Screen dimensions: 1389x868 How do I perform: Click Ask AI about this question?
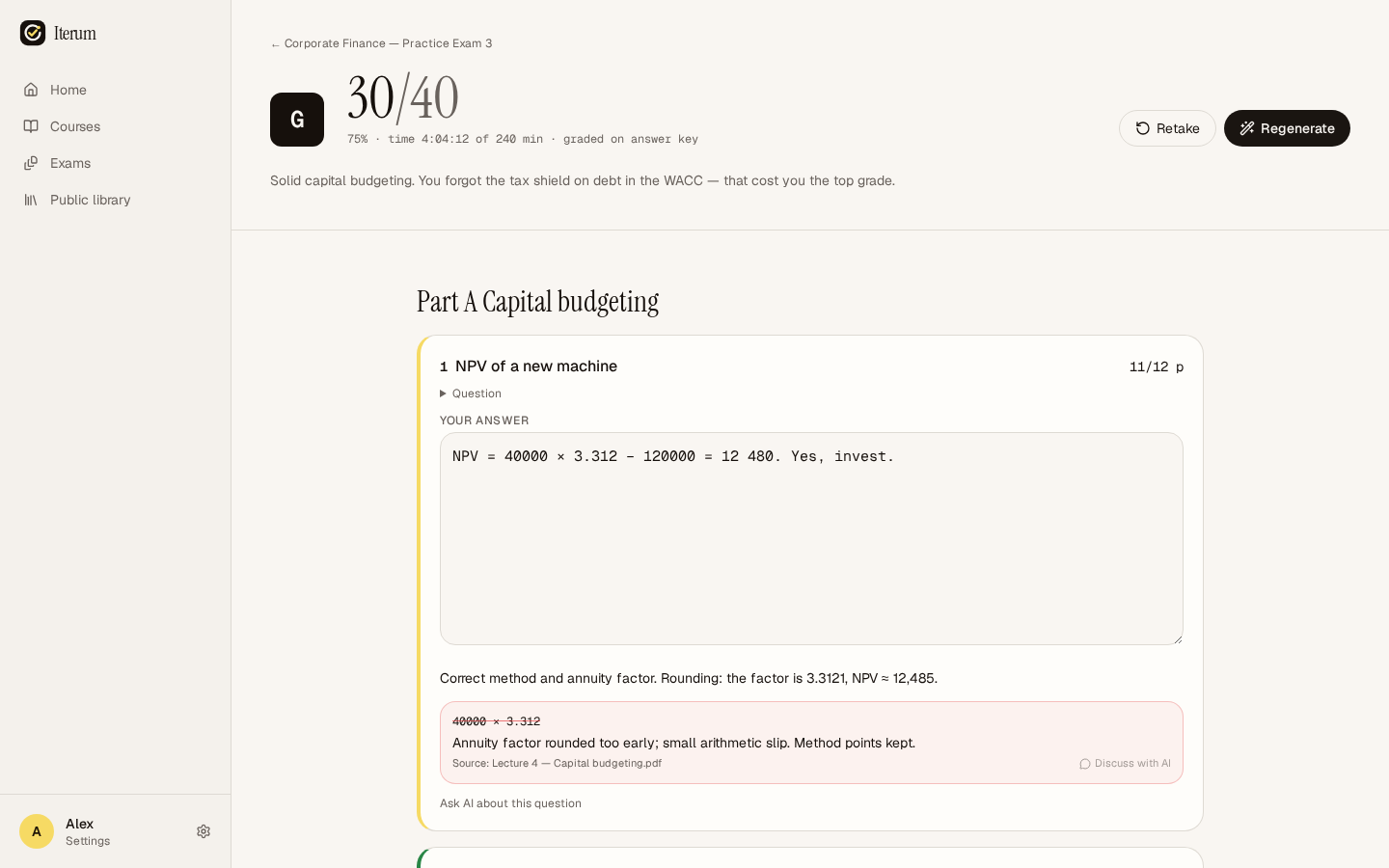click(510, 803)
